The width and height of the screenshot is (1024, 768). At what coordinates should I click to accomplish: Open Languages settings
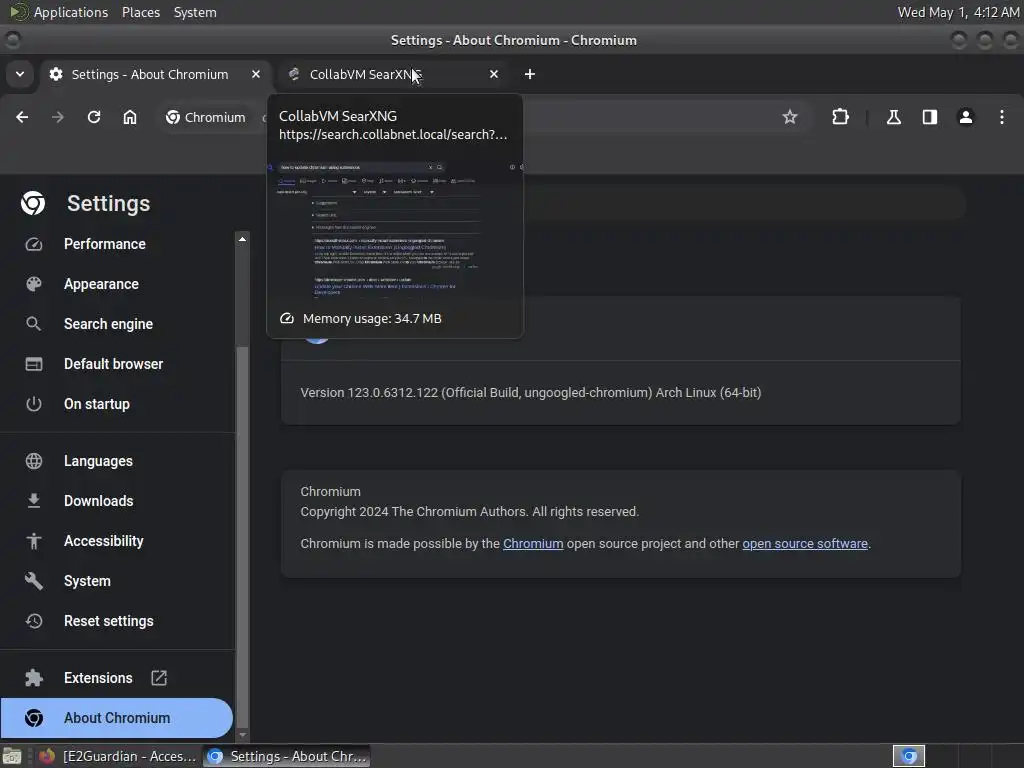coord(98,460)
